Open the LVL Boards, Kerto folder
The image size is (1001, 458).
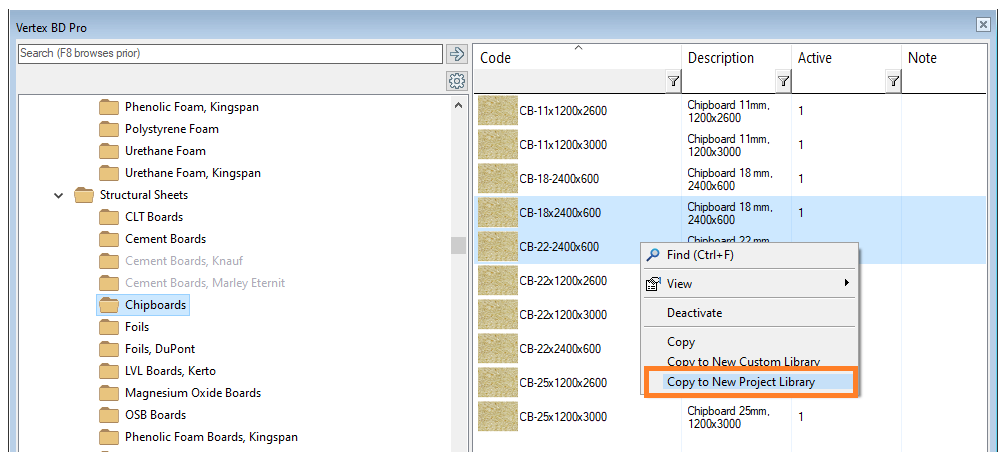[169, 371]
